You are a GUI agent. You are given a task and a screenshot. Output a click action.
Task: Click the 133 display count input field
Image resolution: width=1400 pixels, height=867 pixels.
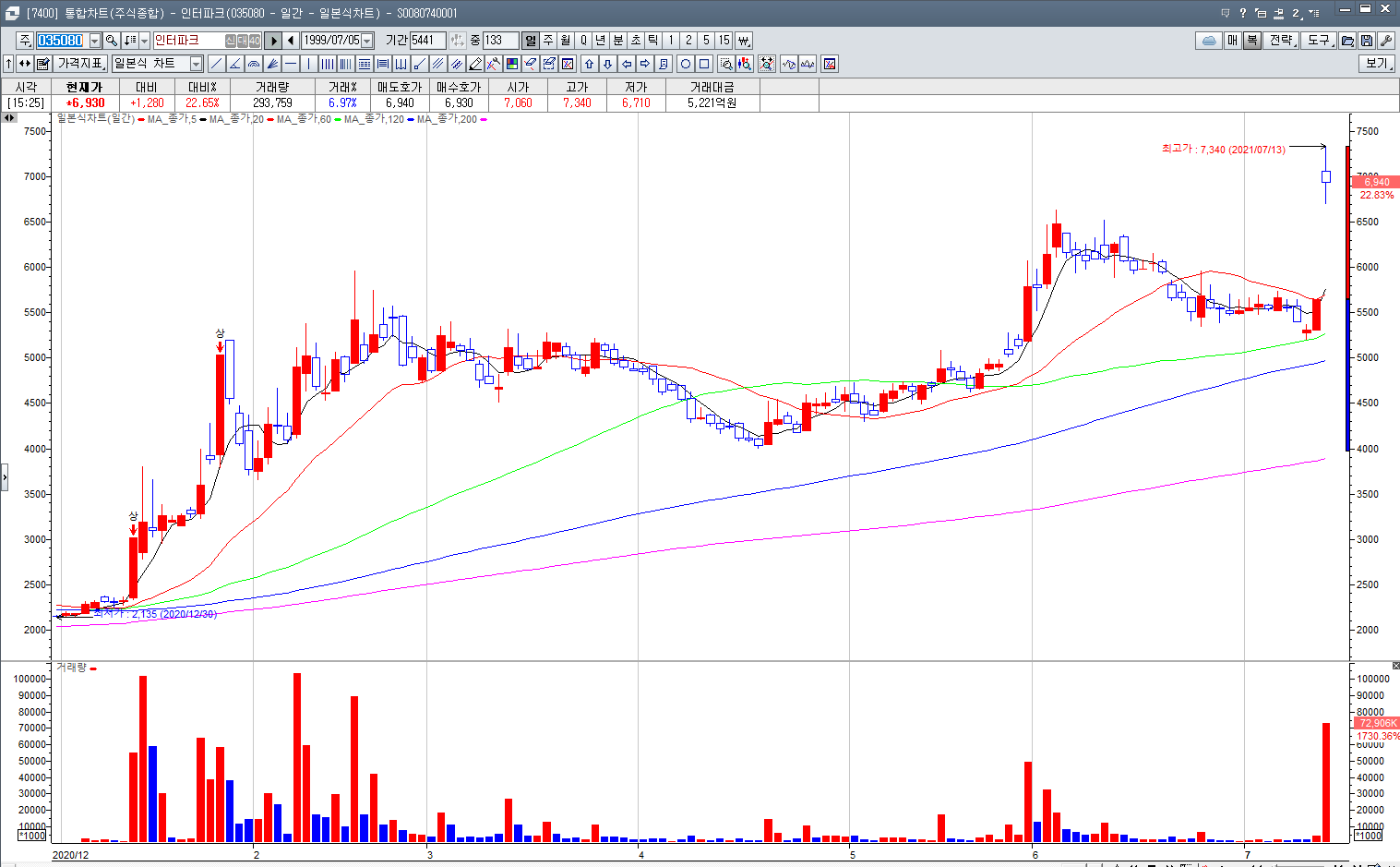click(x=500, y=41)
